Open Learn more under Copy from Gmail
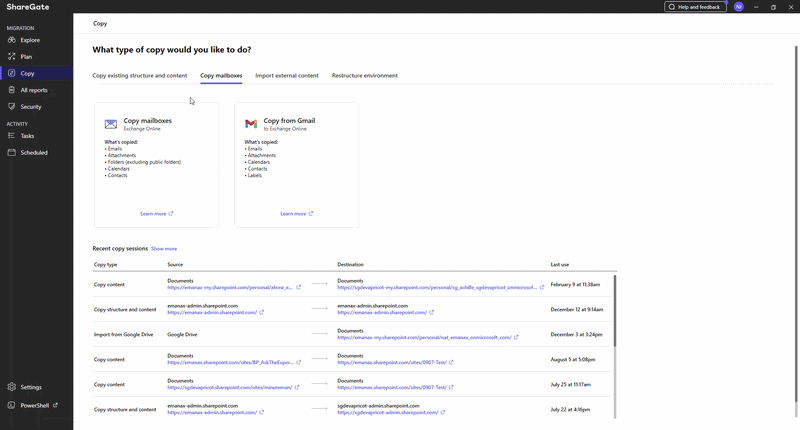 [x=296, y=214]
